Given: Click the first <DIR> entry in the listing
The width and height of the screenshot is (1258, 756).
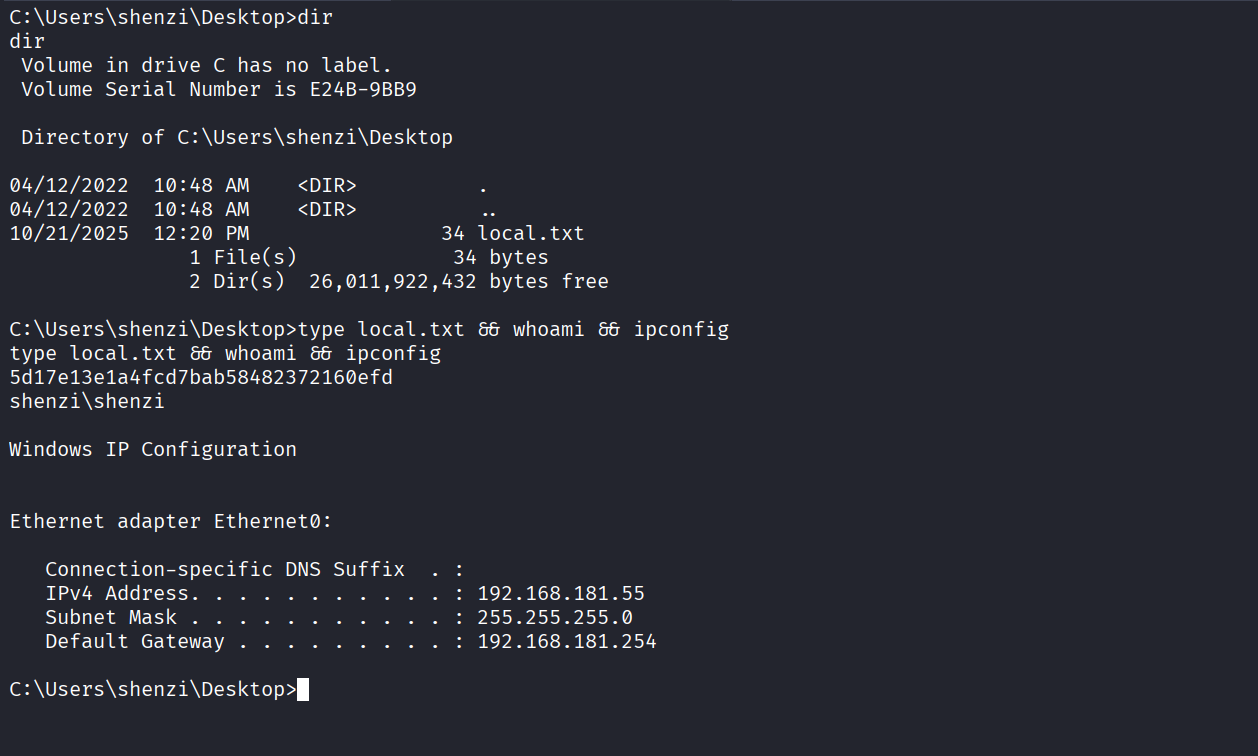Looking at the screenshot, I should pyautogui.click(x=327, y=185).
